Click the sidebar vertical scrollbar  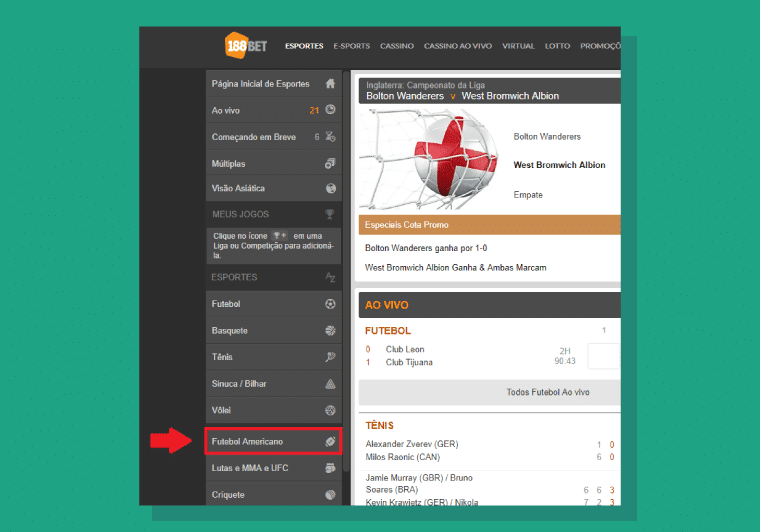[346, 271]
